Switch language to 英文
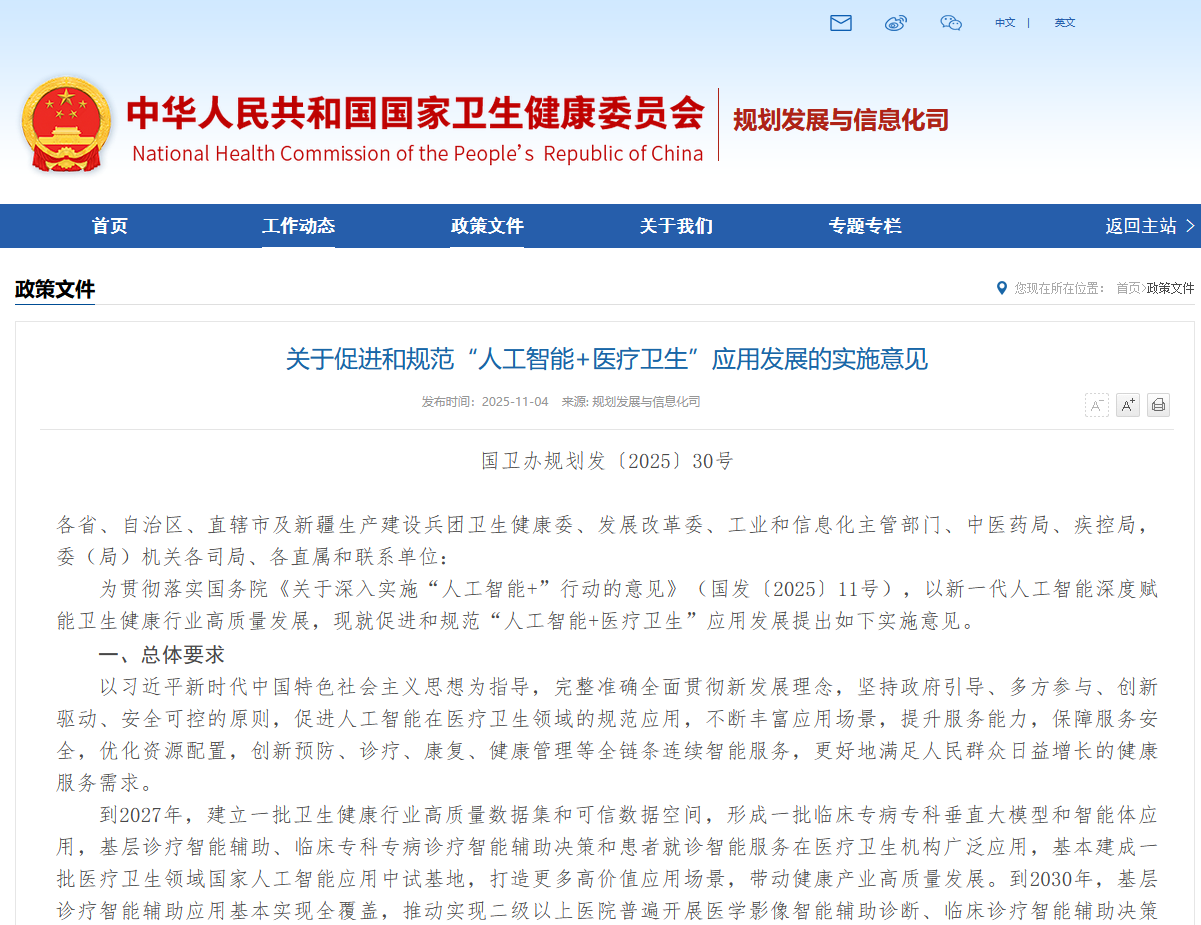 1065,23
